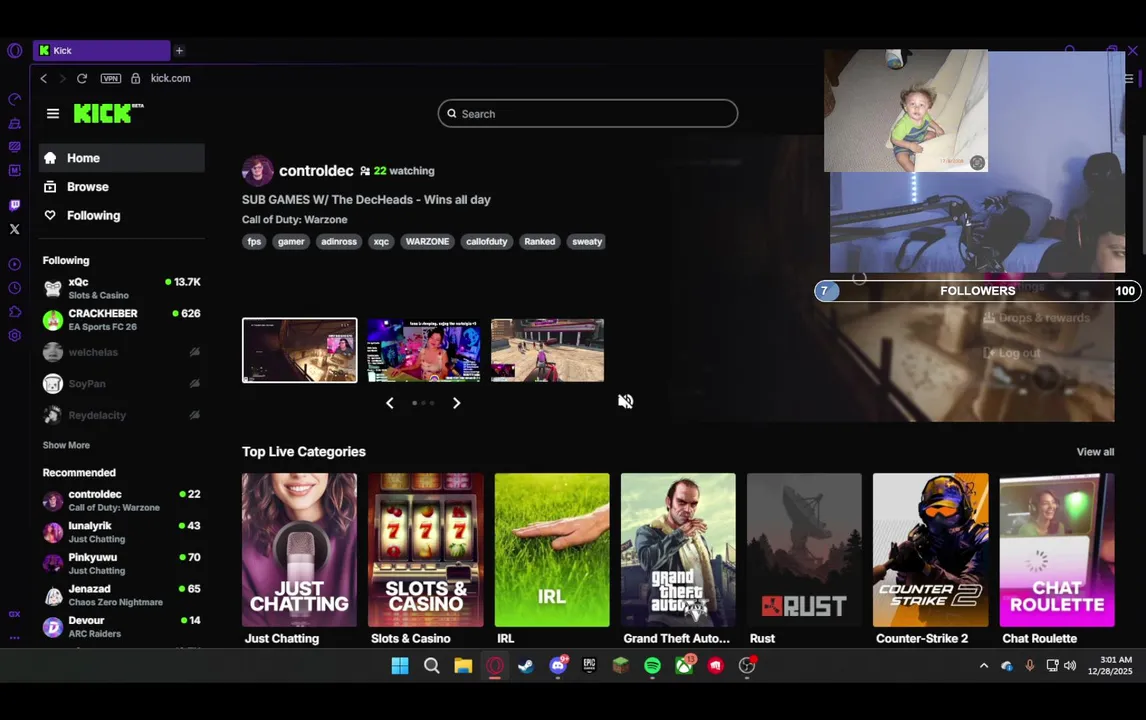The height and width of the screenshot is (720, 1146).
Task: Open xQc channel in Following list
Action: pos(121,288)
